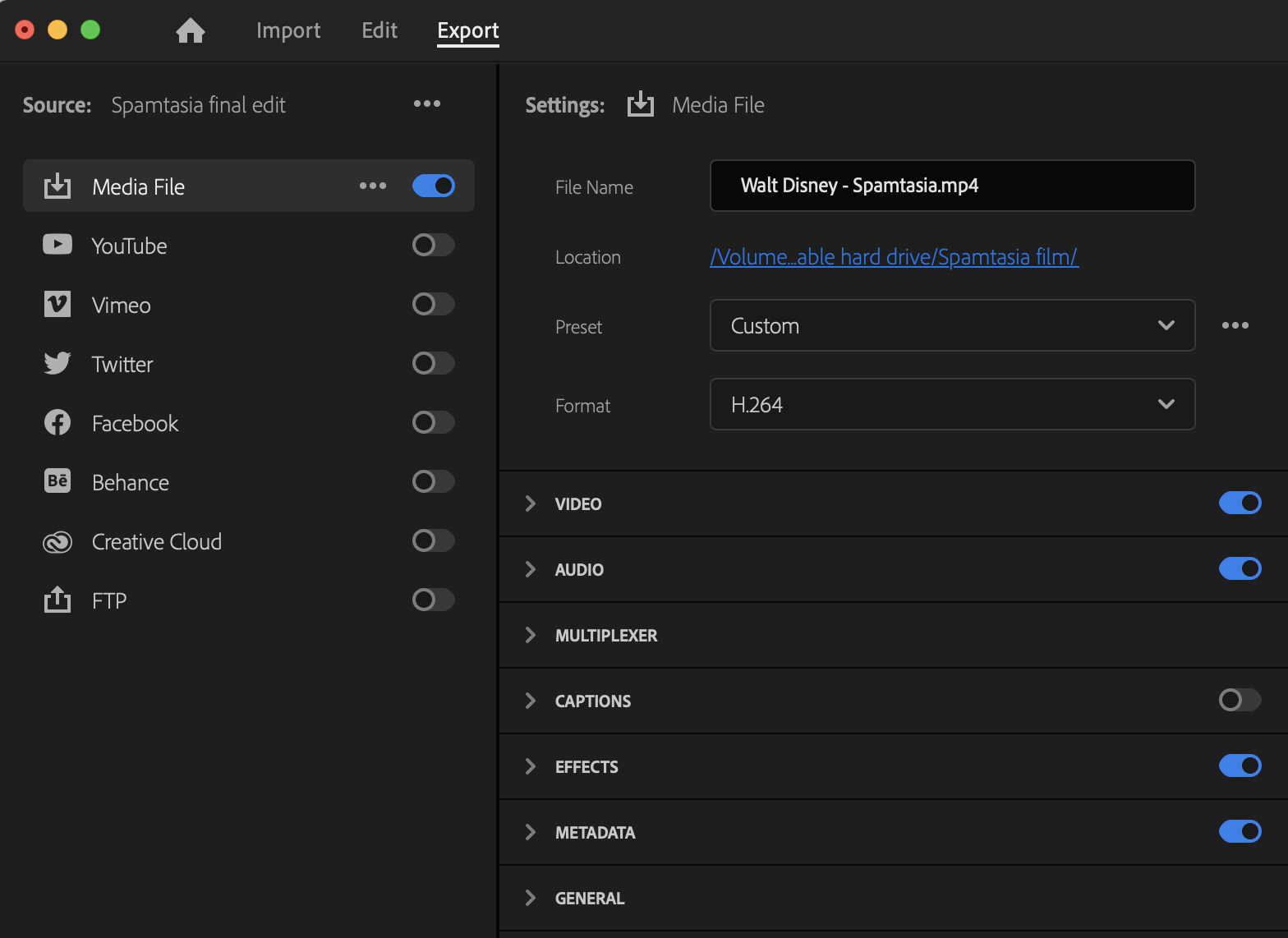Open Source options three-dot menu
1288x938 pixels.
point(427,103)
